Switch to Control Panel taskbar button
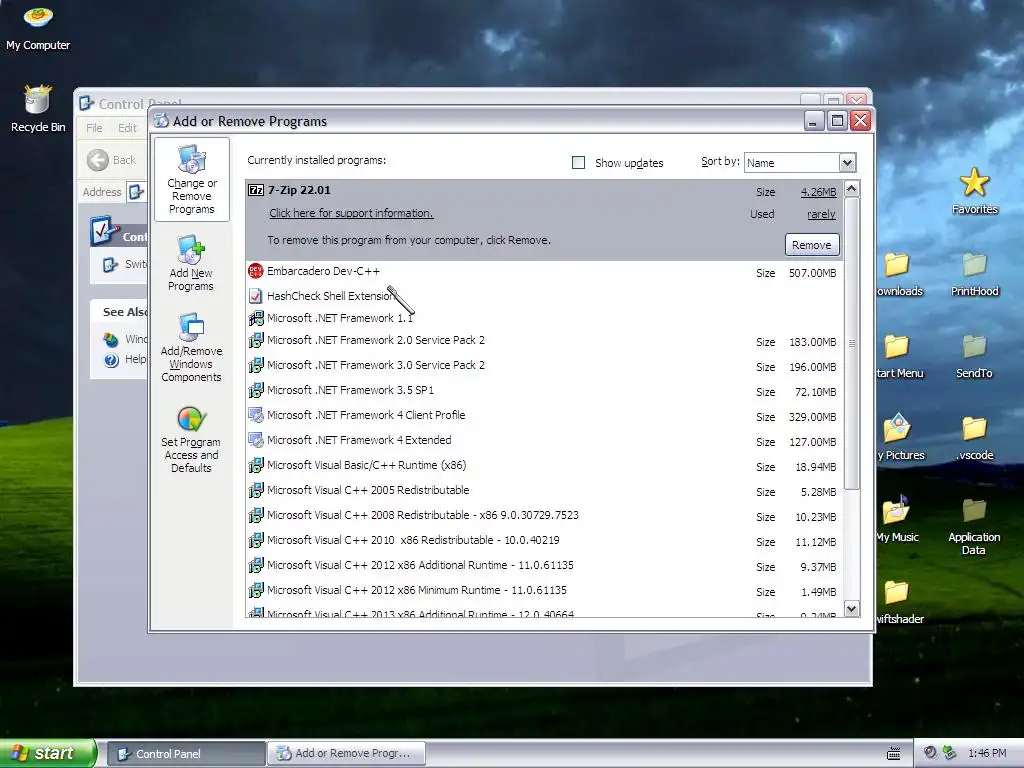Viewport: 1024px width, 768px height. click(186, 754)
